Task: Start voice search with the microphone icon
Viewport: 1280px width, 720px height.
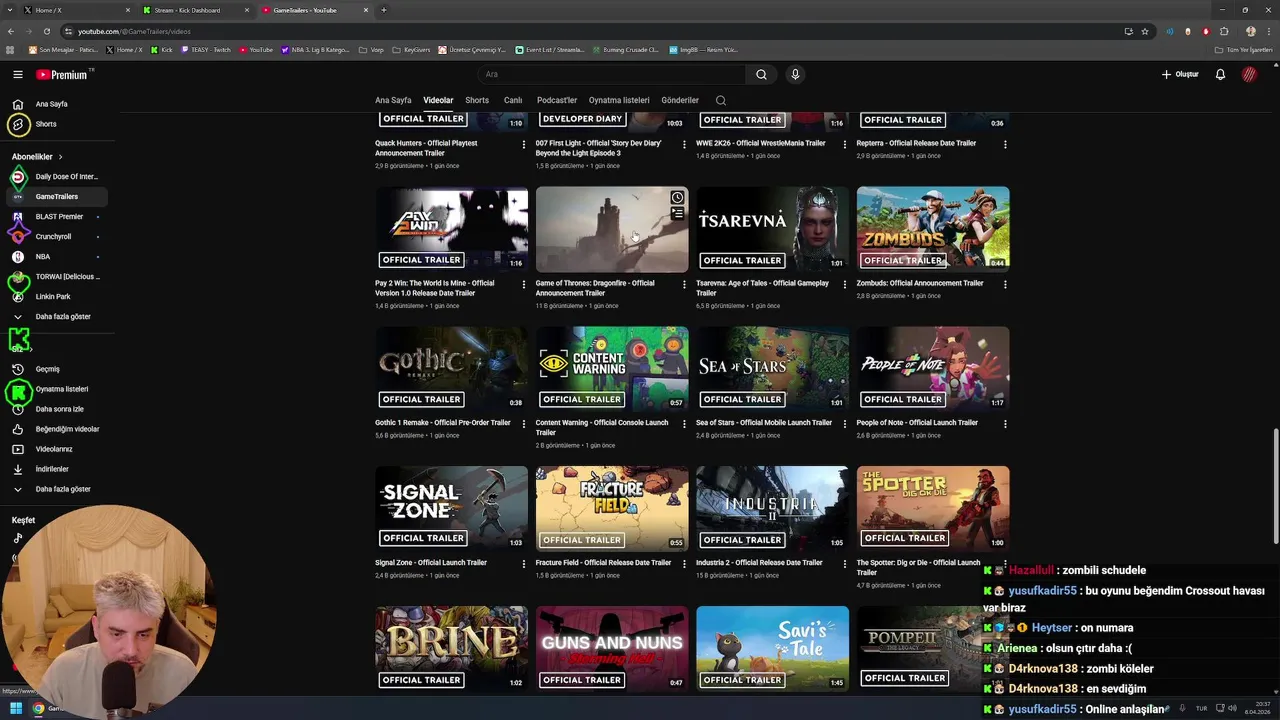Action: point(795,74)
